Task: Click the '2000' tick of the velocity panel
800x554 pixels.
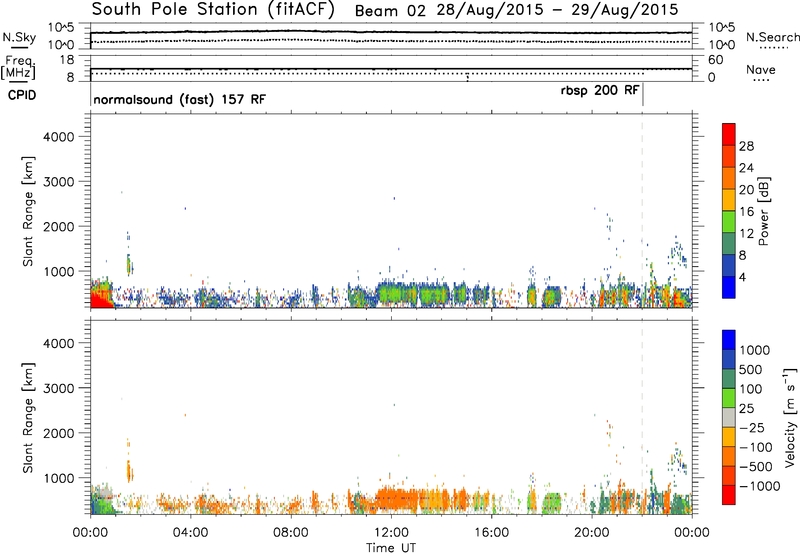Action: coord(59,433)
